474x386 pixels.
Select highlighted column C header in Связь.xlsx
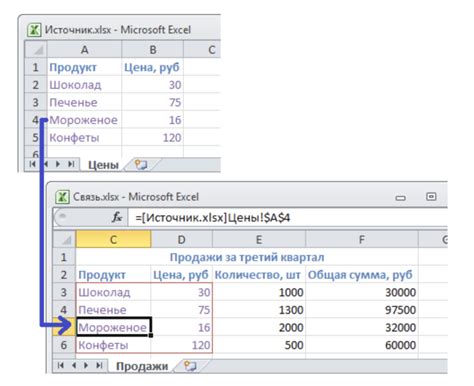(113, 240)
